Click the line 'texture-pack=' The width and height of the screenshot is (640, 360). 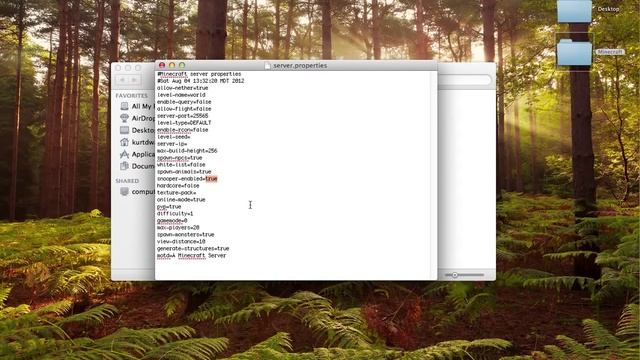tap(176, 193)
